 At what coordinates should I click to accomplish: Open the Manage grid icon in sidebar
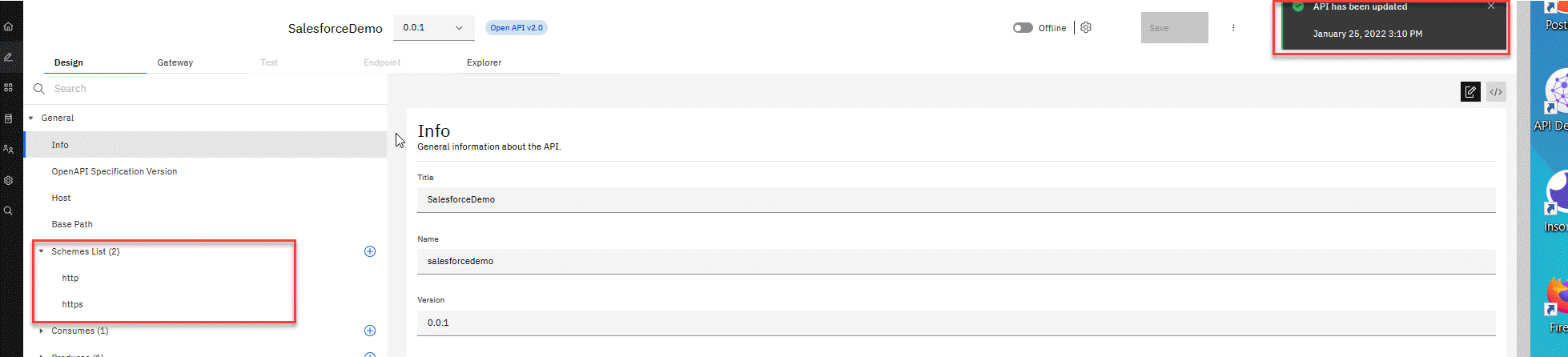[8, 87]
